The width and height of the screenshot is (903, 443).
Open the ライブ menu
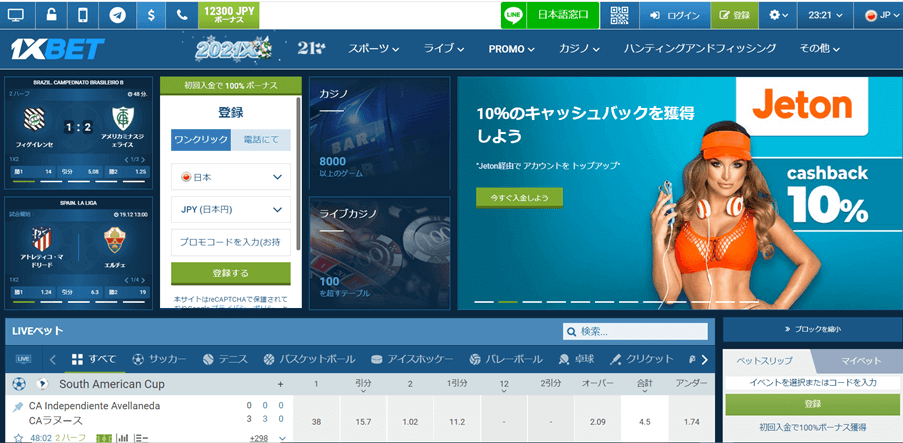coord(444,49)
